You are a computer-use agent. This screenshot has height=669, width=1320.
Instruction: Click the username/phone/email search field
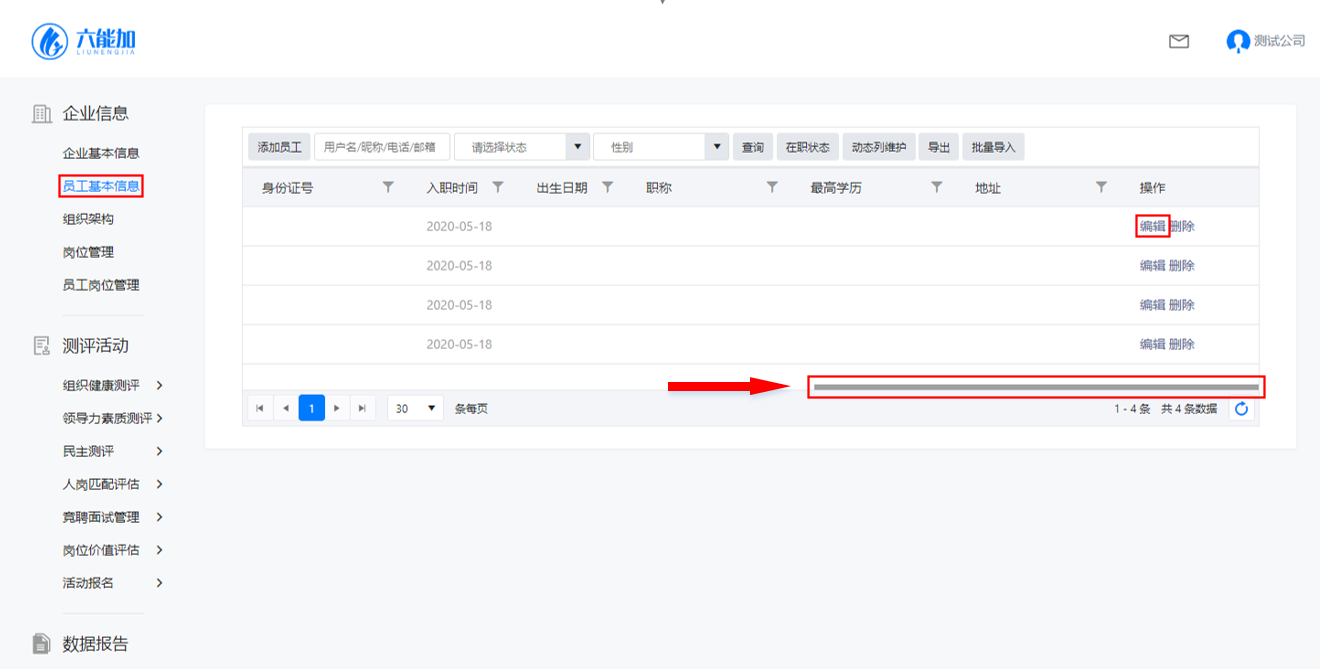[381, 147]
